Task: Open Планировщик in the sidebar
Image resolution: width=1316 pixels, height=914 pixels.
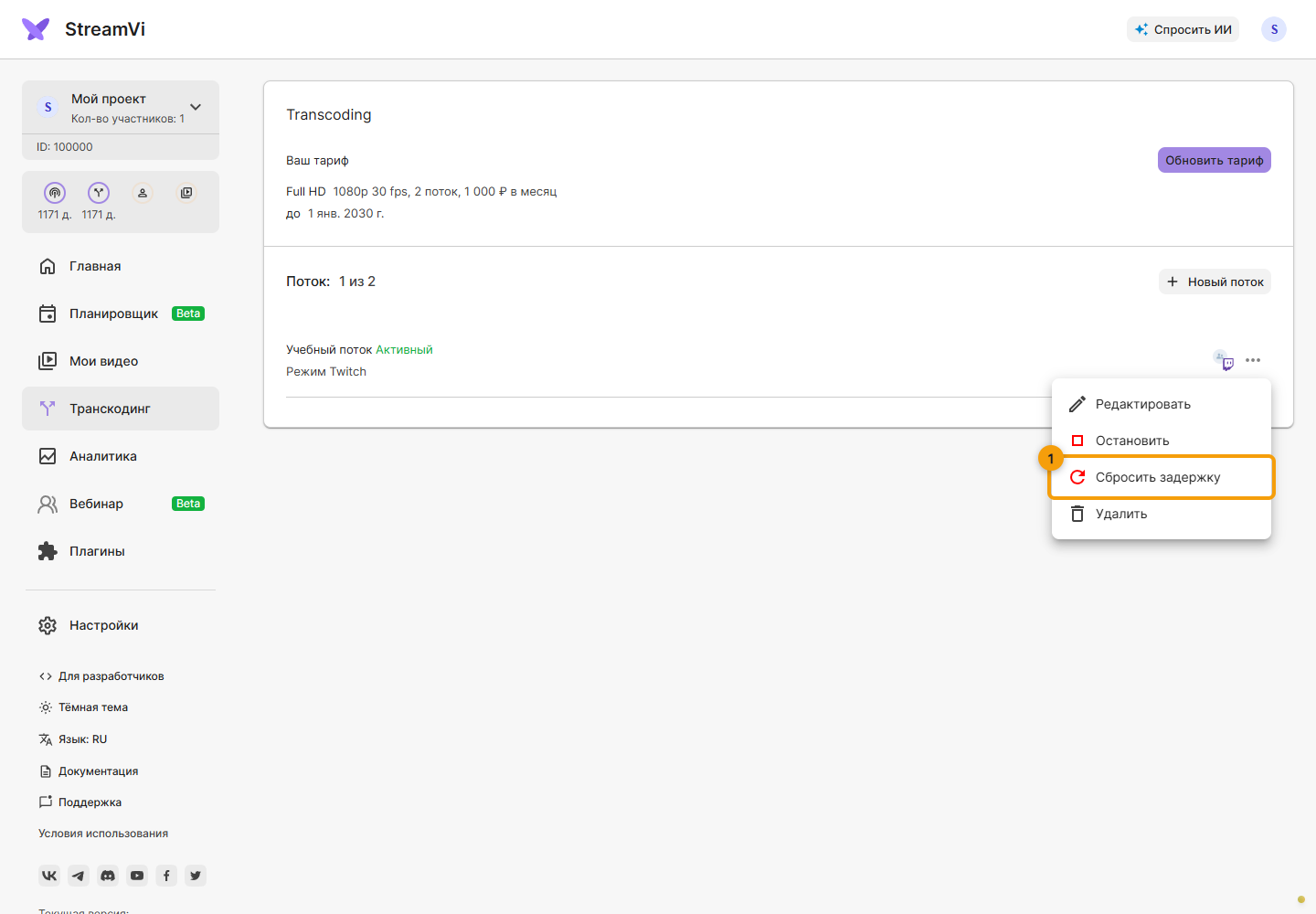Action: tap(121, 314)
